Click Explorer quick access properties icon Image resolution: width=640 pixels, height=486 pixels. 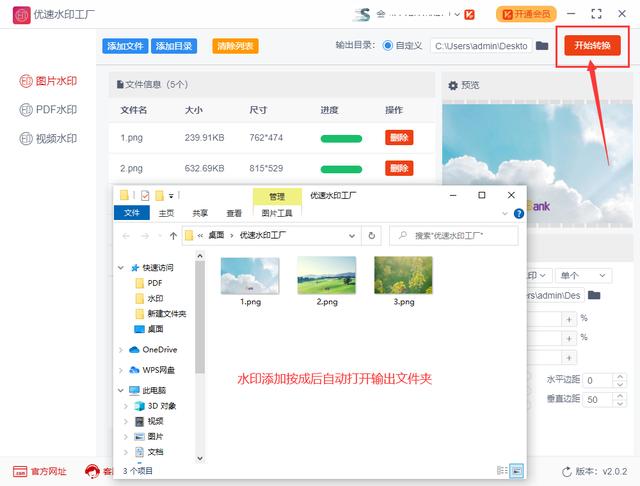coord(145,196)
